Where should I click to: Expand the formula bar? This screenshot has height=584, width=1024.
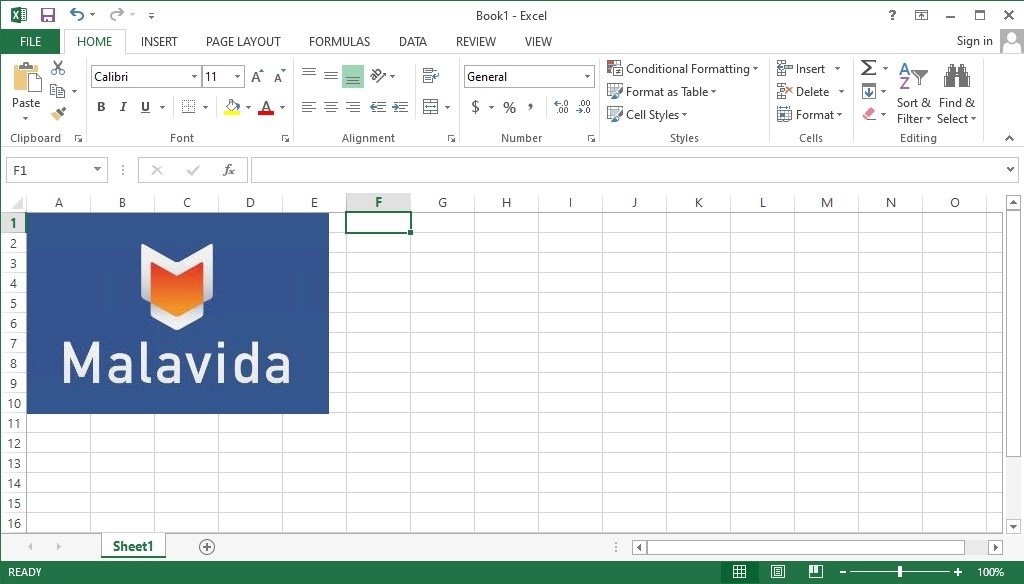coord(1010,170)
